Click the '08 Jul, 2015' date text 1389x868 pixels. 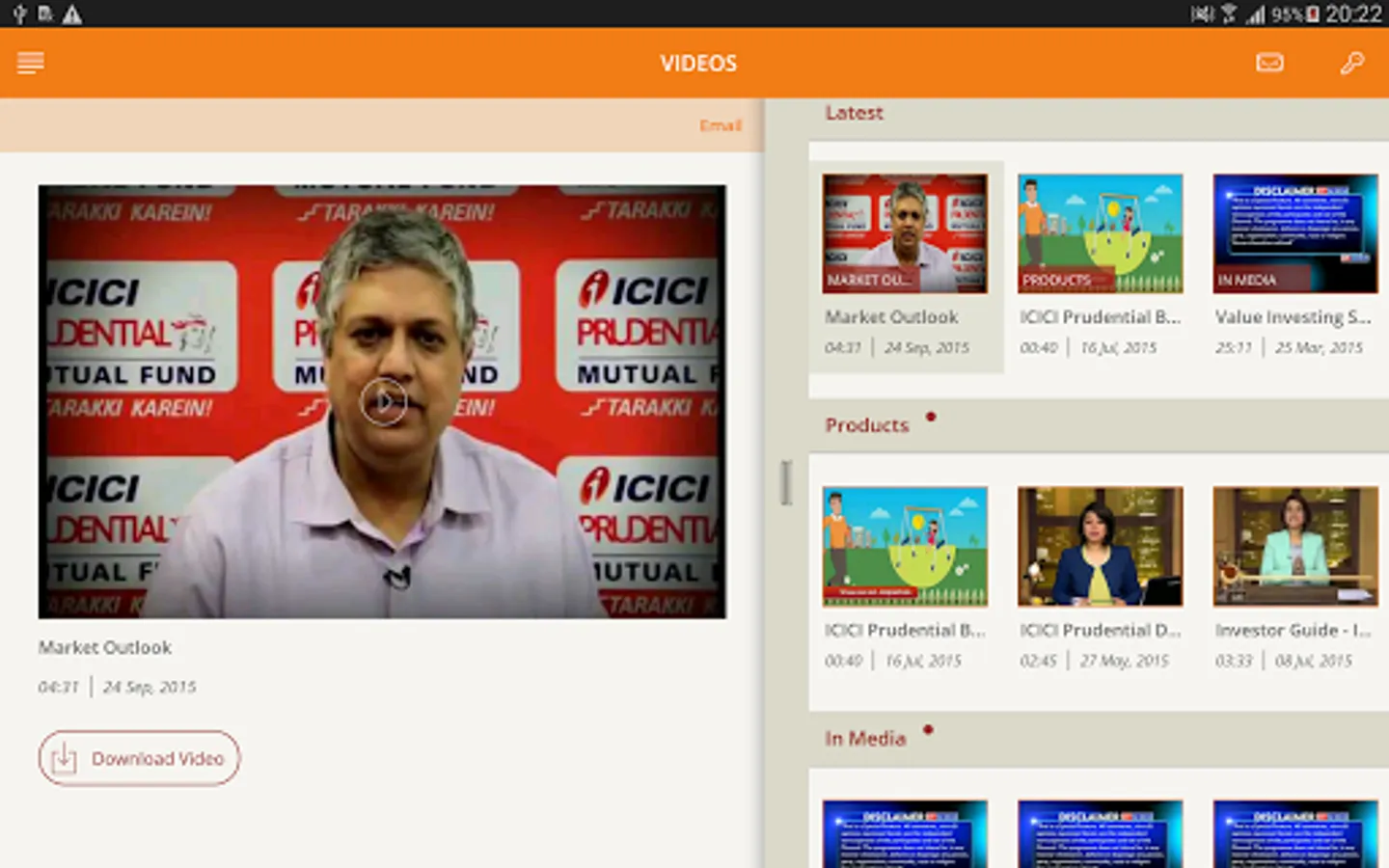1314,661
